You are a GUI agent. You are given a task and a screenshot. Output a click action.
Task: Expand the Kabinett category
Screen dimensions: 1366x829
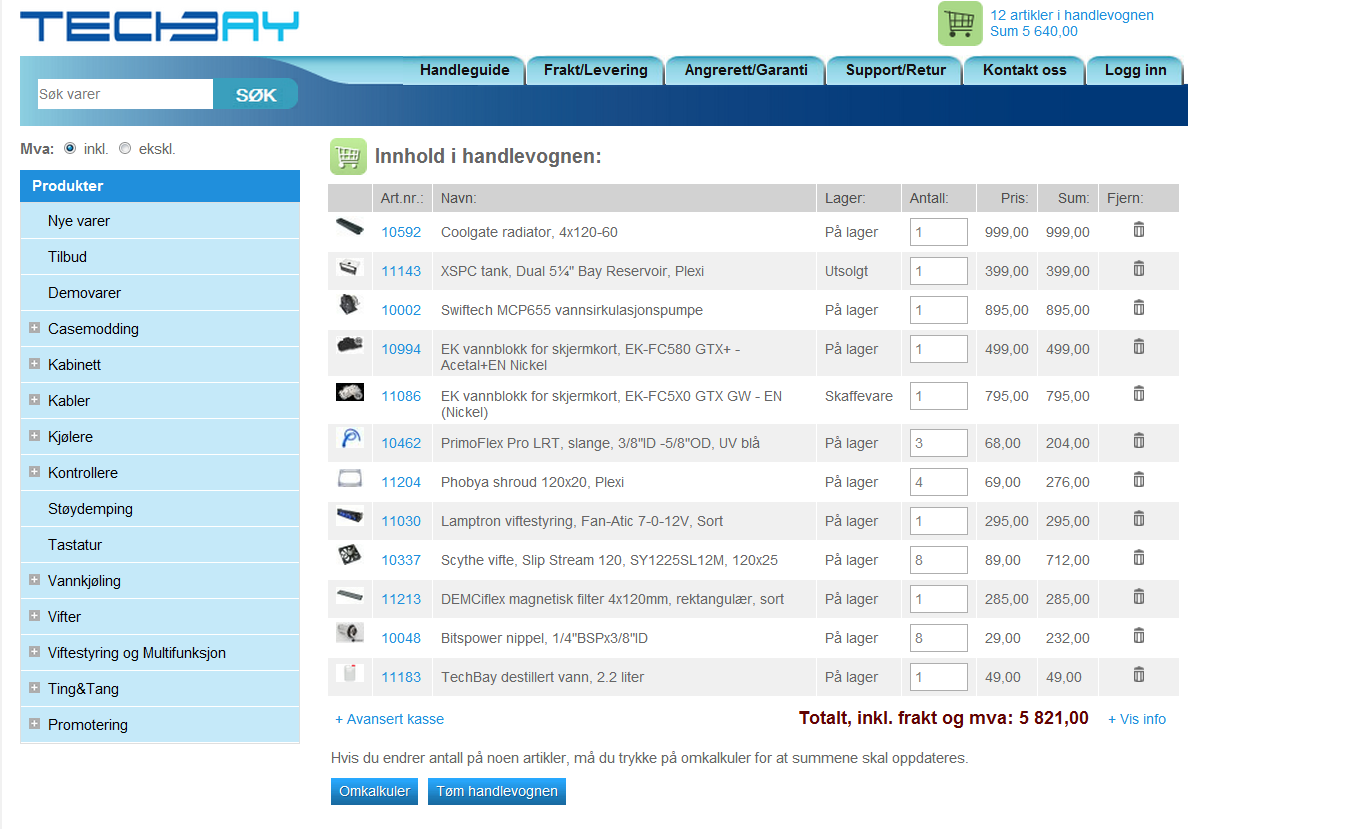tap(35, 364)
